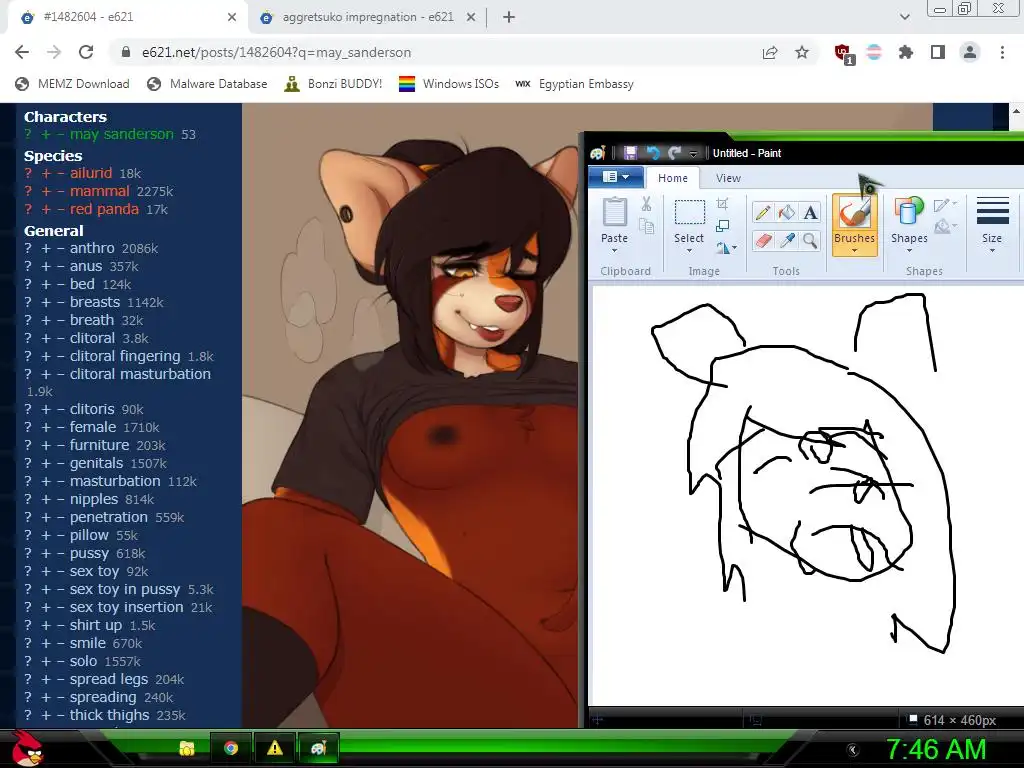Click the Chrome taskbar icon

[x=230, y=748]
